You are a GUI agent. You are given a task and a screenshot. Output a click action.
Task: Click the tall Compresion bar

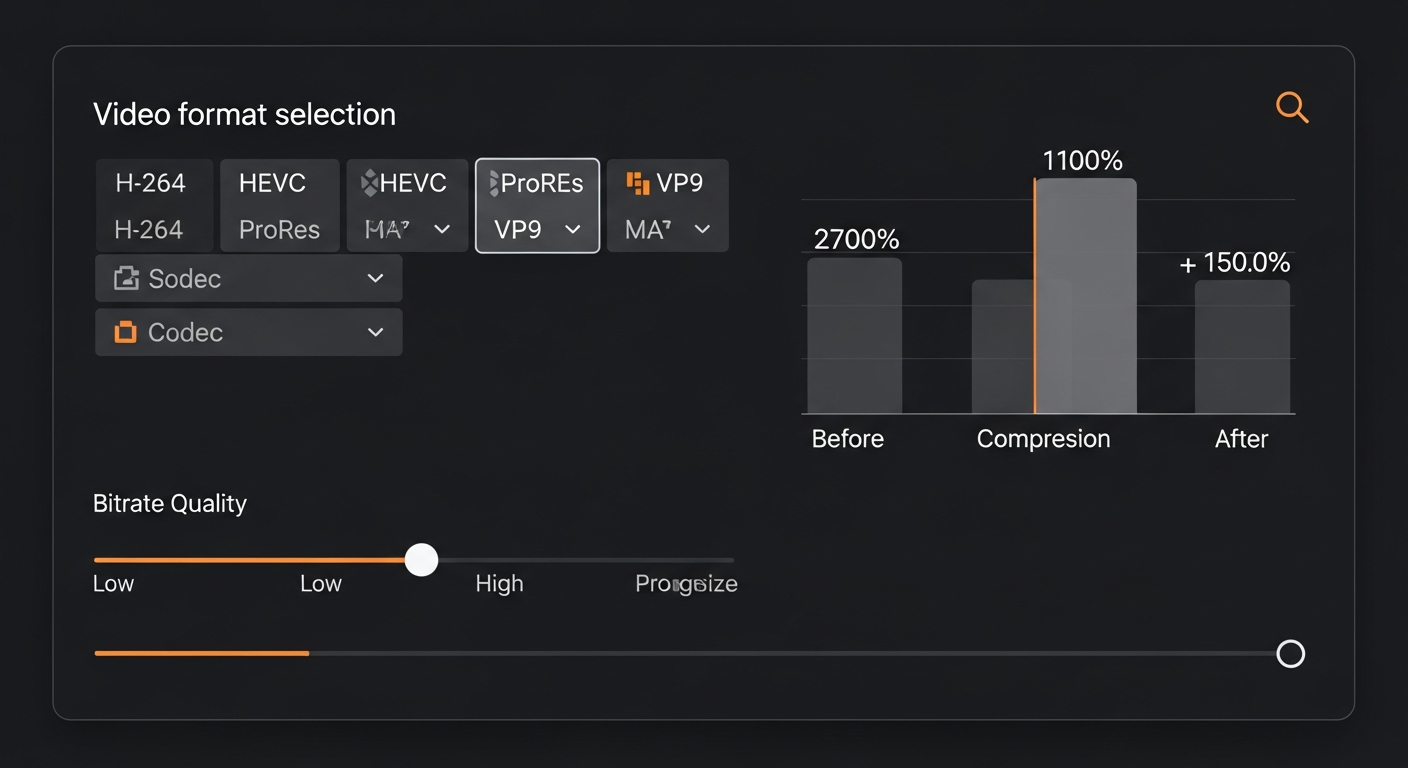(x=1086, y=296)
